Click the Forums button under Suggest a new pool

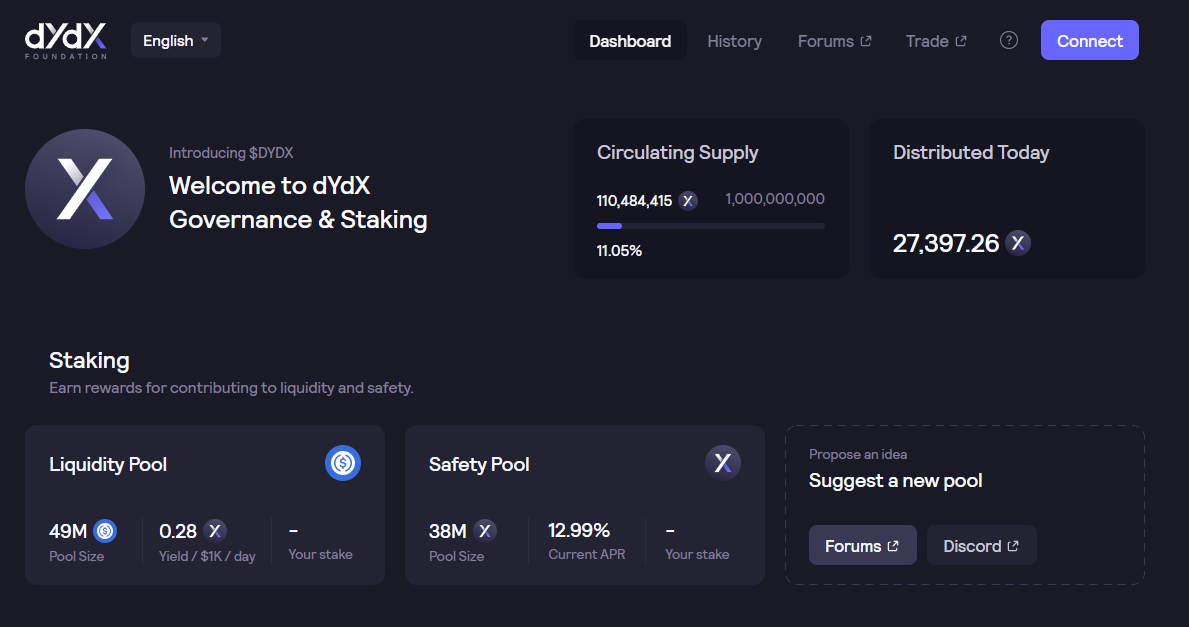click(862, 546)
